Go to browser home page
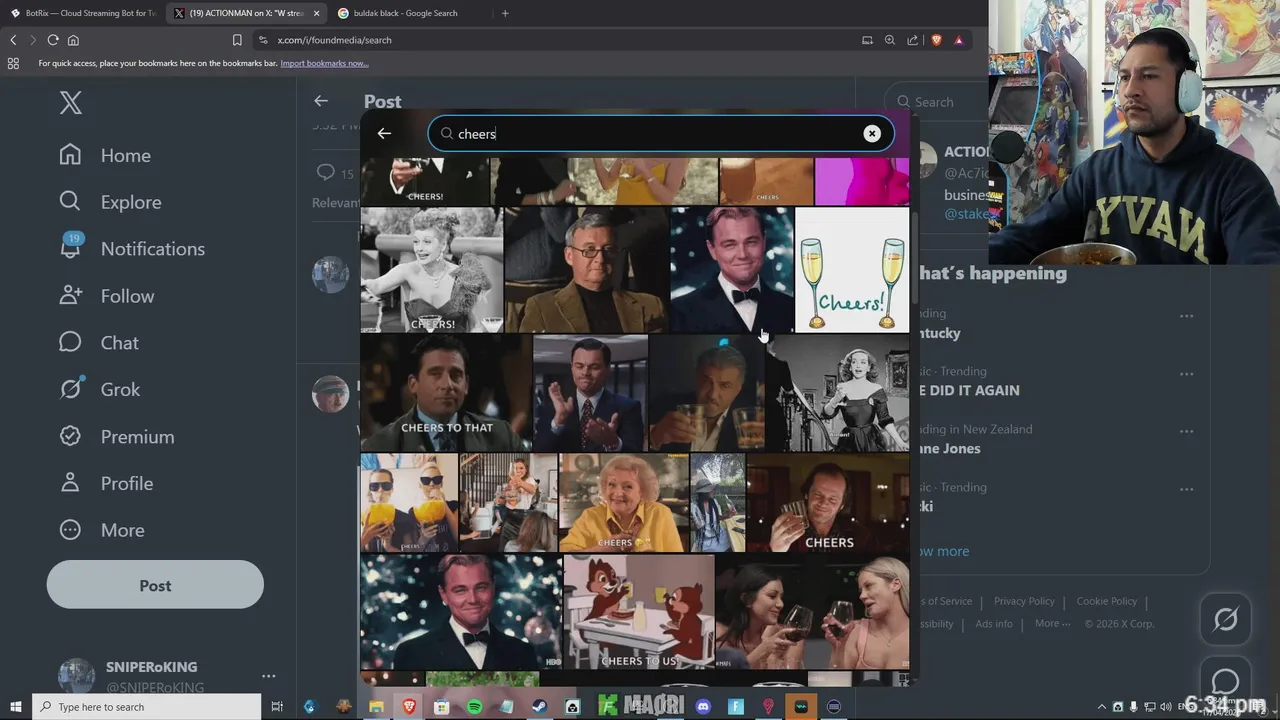 (x=73, y=40)
